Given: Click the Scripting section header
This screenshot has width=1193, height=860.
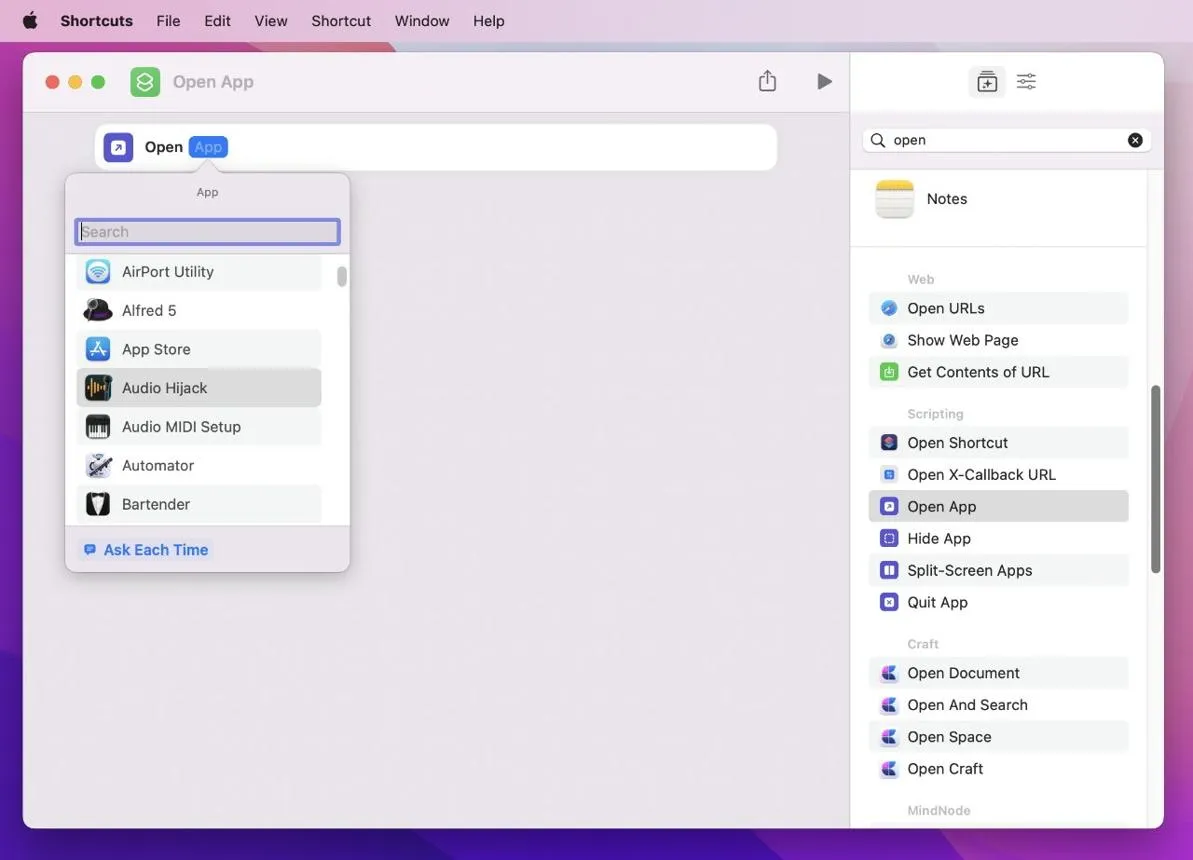Looking at the screenshot, I should (x=935, y=414).
